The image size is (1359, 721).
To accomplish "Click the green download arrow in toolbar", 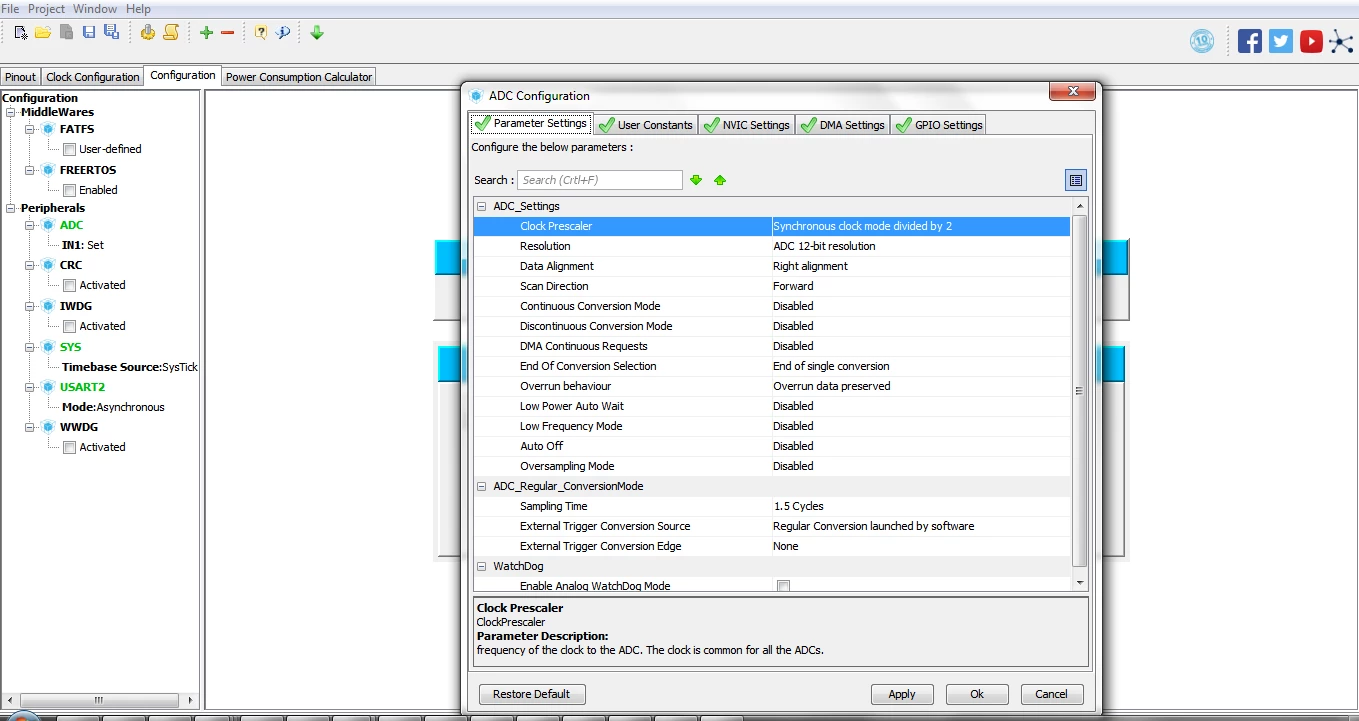I will pos(317,32).
